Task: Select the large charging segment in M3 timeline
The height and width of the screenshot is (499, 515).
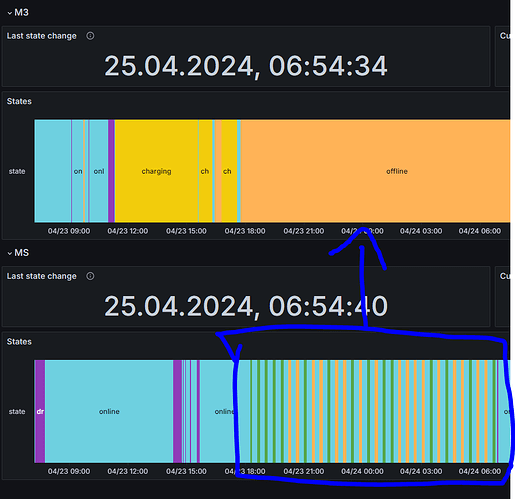Action: (x=156, y=171)
